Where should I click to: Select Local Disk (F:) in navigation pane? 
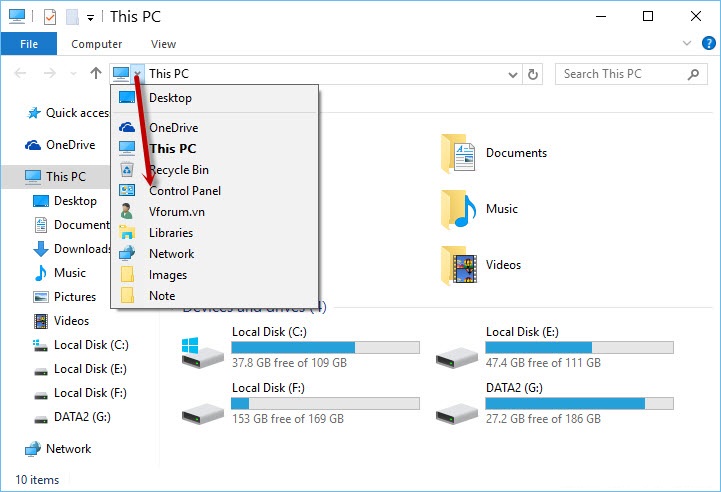pos(80,393)
